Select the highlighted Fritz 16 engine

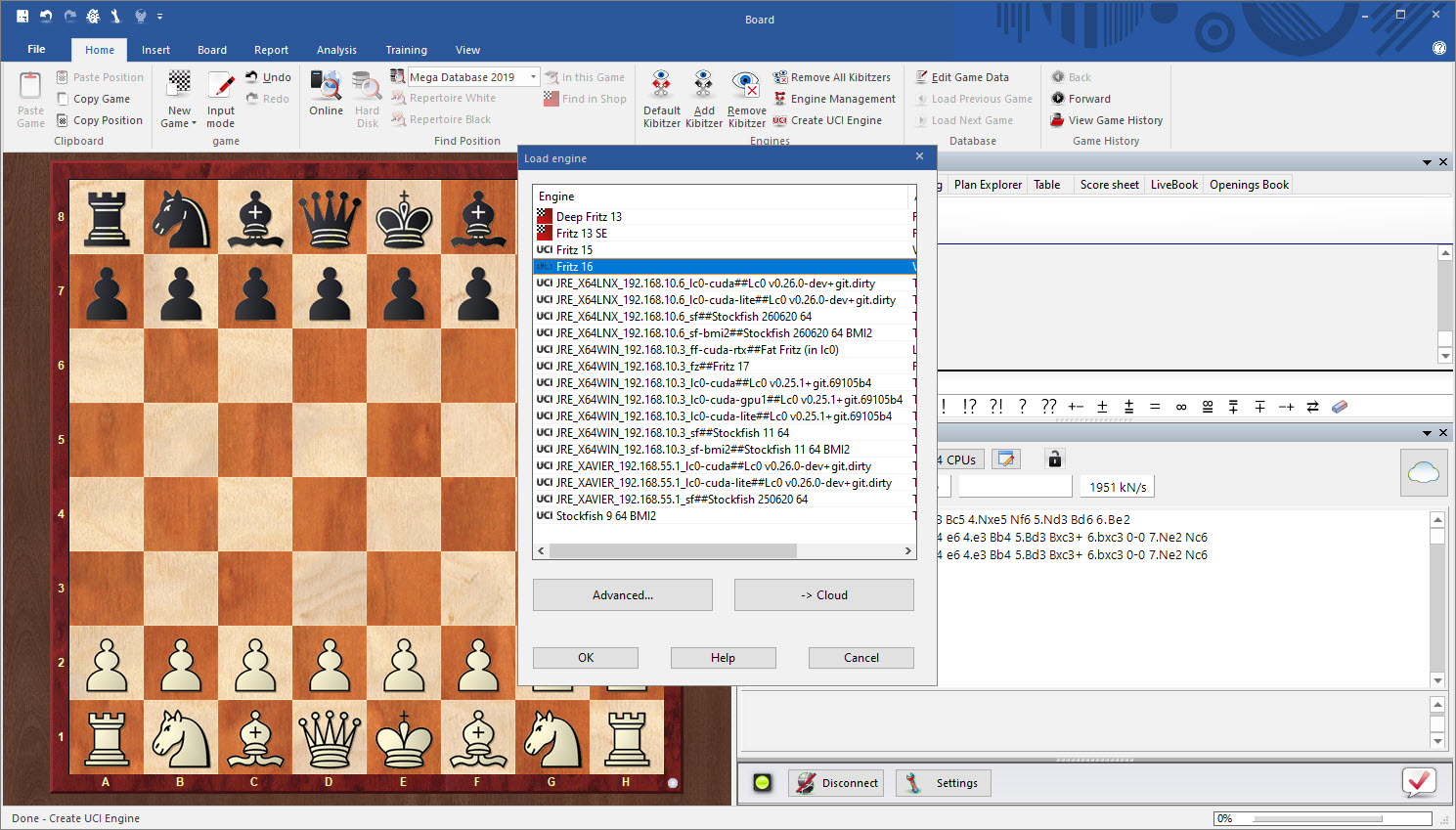click(724, 266)
